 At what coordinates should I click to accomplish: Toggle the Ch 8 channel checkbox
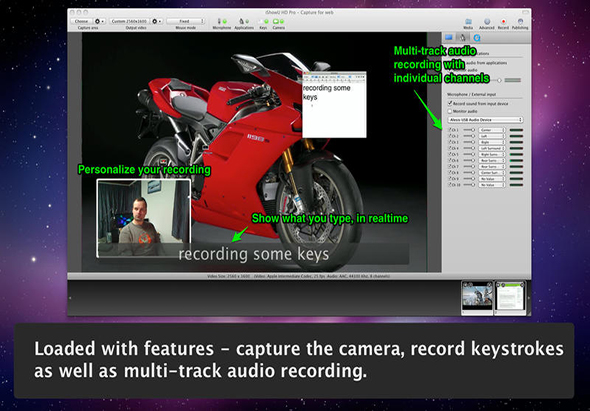450,172
